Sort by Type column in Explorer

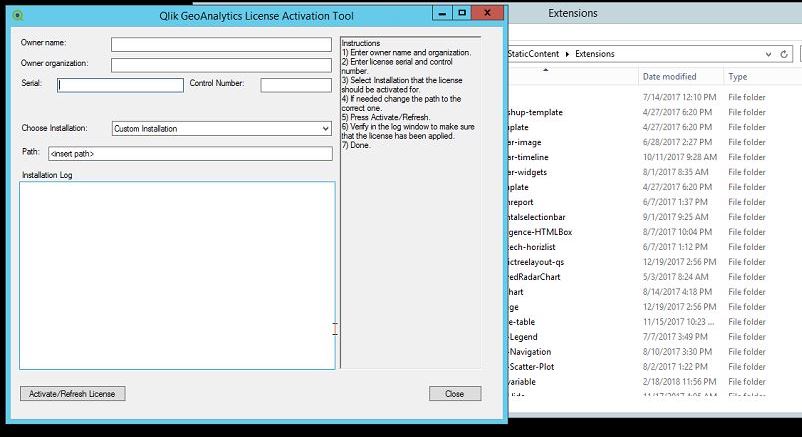(738, 76)
